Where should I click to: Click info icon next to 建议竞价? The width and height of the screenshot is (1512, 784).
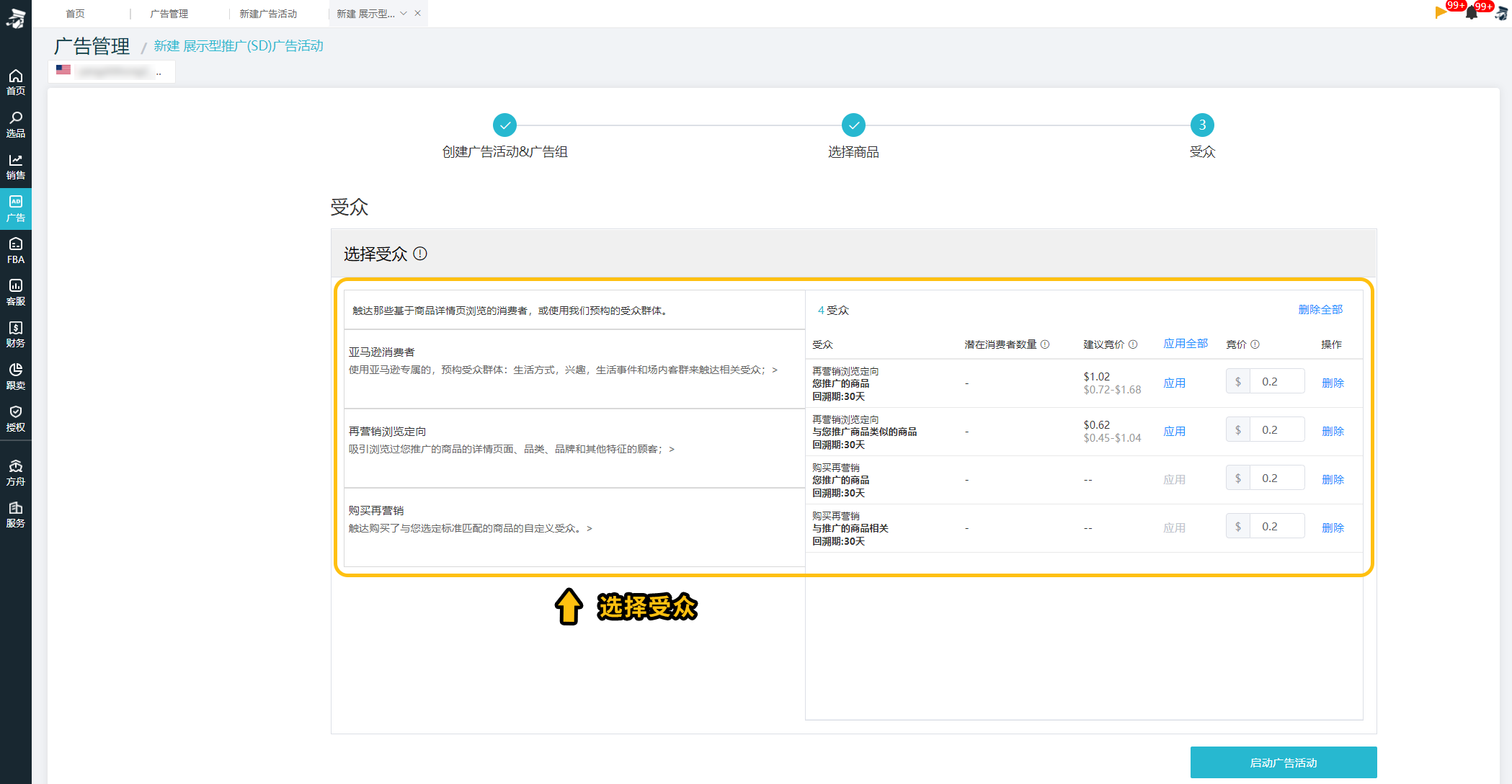point(1133,344)
